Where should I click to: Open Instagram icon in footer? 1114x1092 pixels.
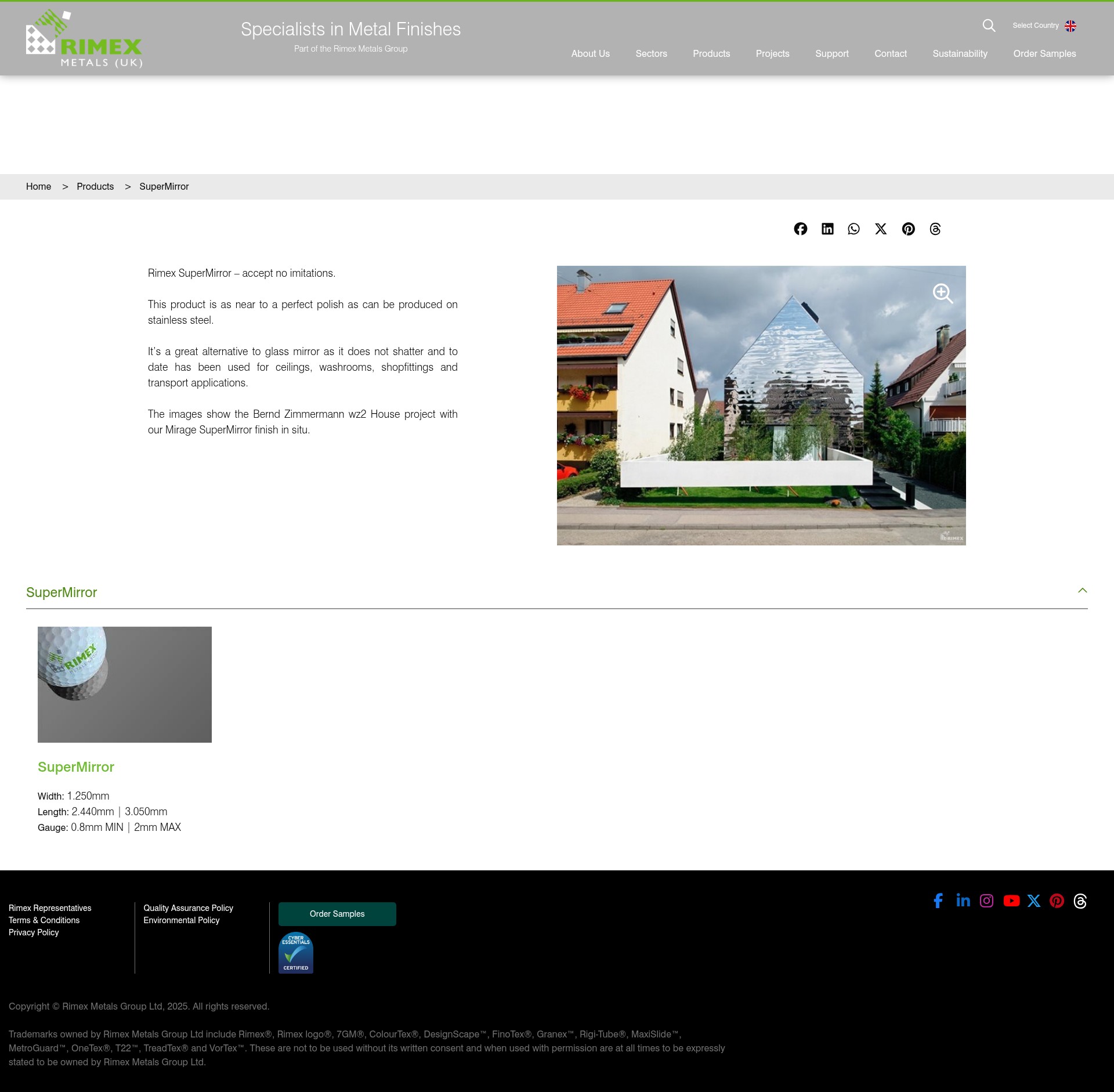986,901
